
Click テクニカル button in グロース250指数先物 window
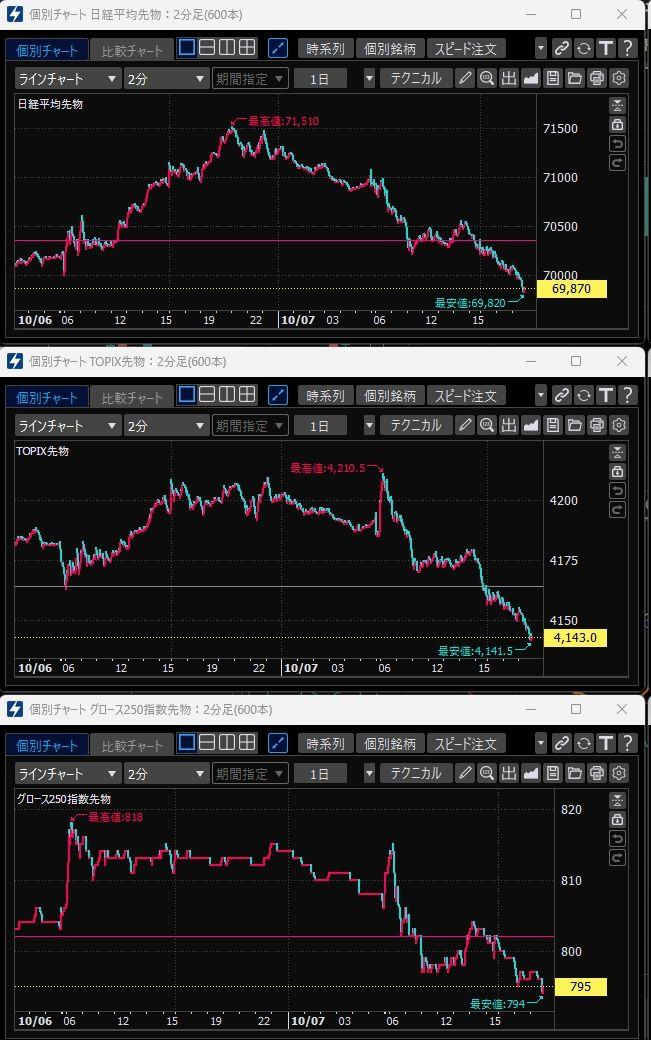pyautogui.click(x=416, y=773)
